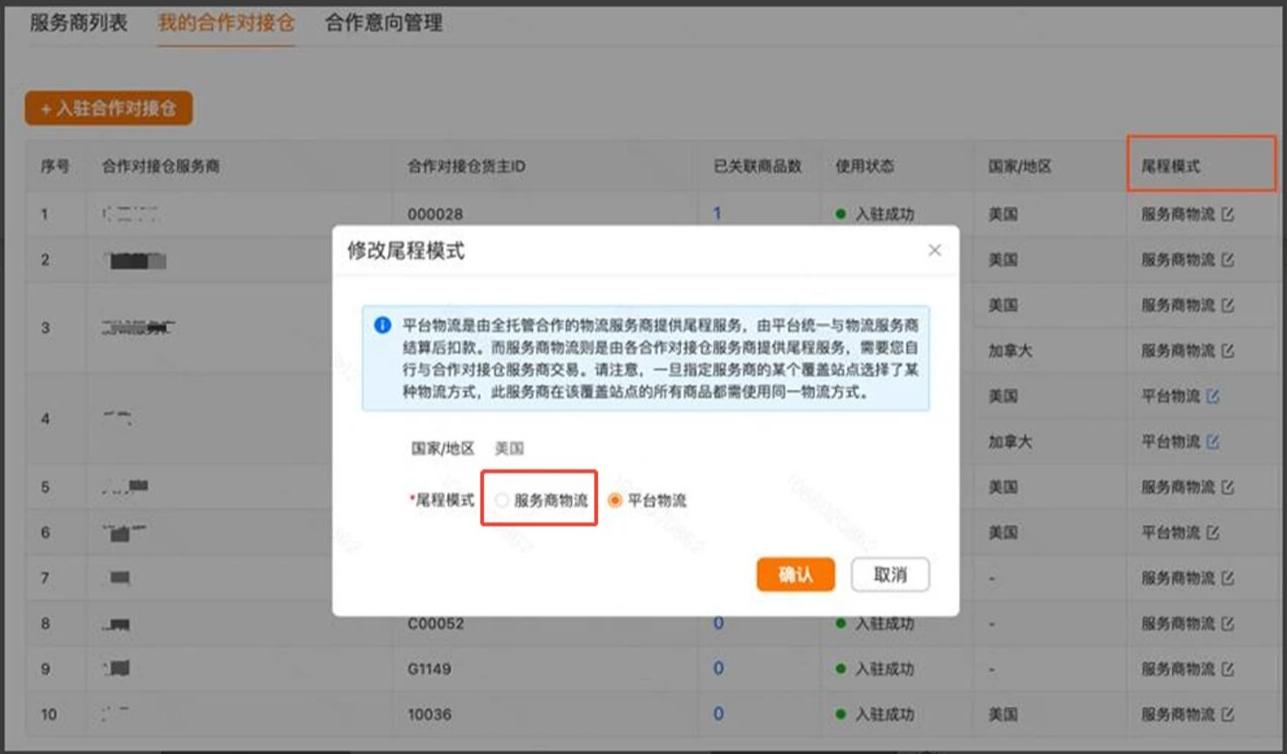
Task: 点击入驻合作对接仓按钮
Action: [x=108, y=108]
